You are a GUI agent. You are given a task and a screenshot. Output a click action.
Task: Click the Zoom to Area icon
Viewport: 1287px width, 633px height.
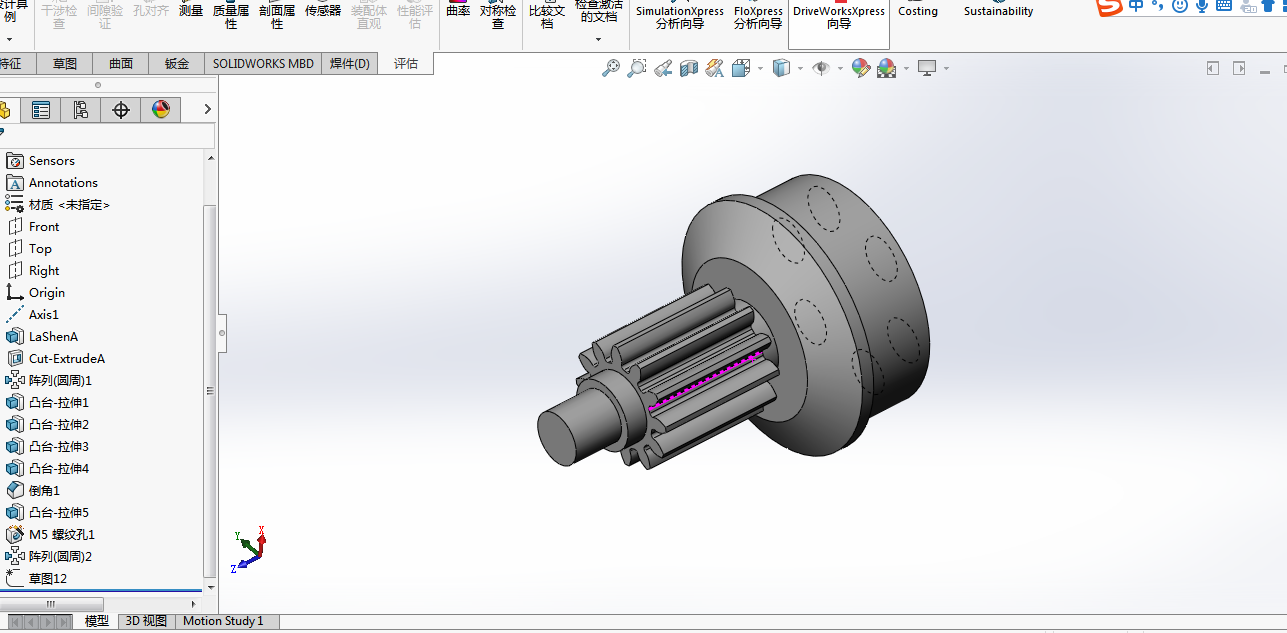click(636, 68)
